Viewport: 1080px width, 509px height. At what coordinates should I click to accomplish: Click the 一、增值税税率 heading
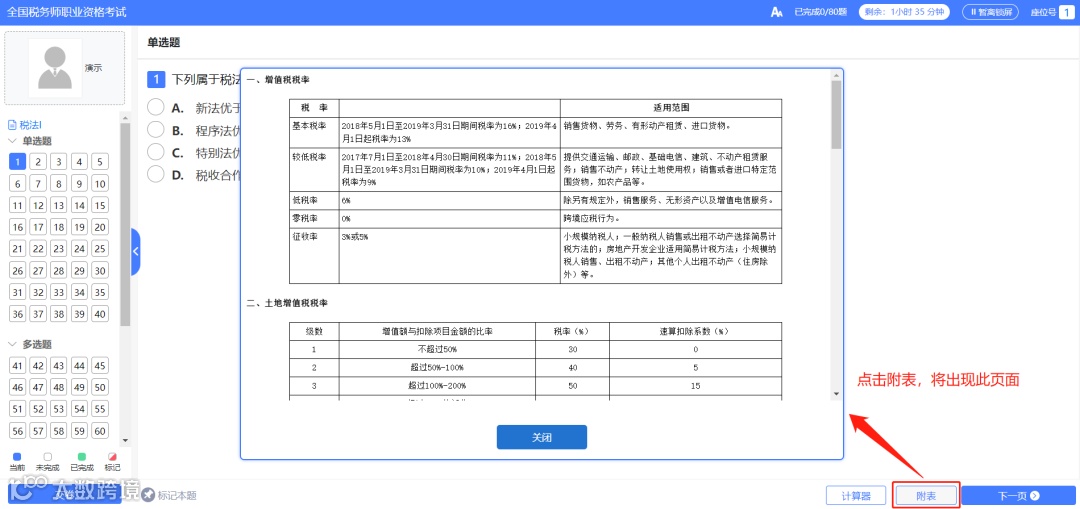coord(278,80)
